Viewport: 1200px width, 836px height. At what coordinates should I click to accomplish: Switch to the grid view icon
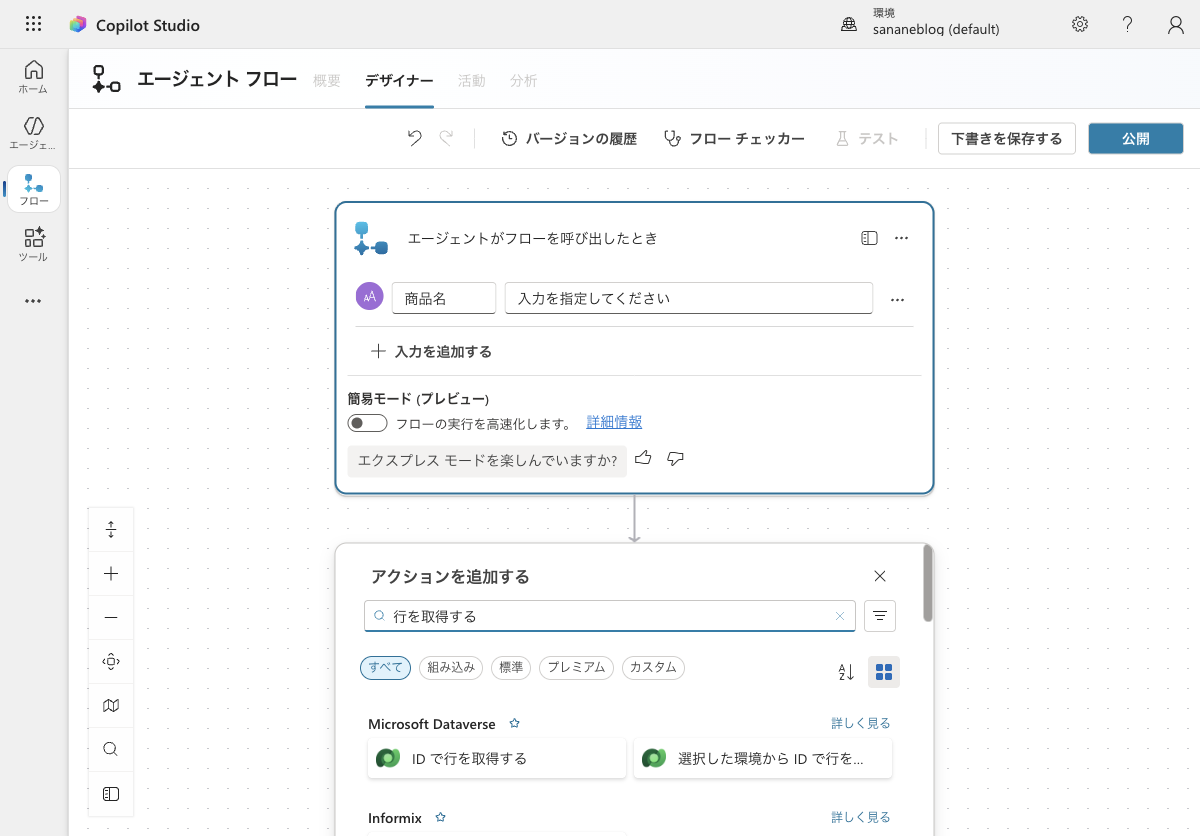pyautogui.click(x=884, y=672)
